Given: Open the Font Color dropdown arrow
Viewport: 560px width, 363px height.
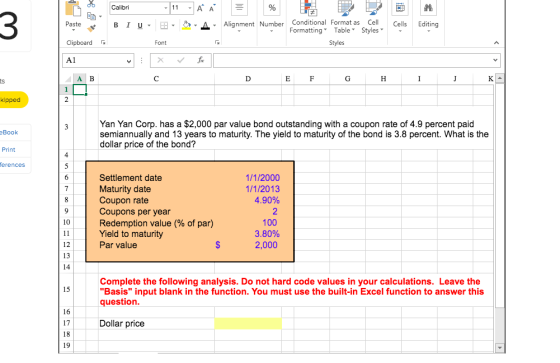Looking at the screenshot, I should (x=214, y=25).
